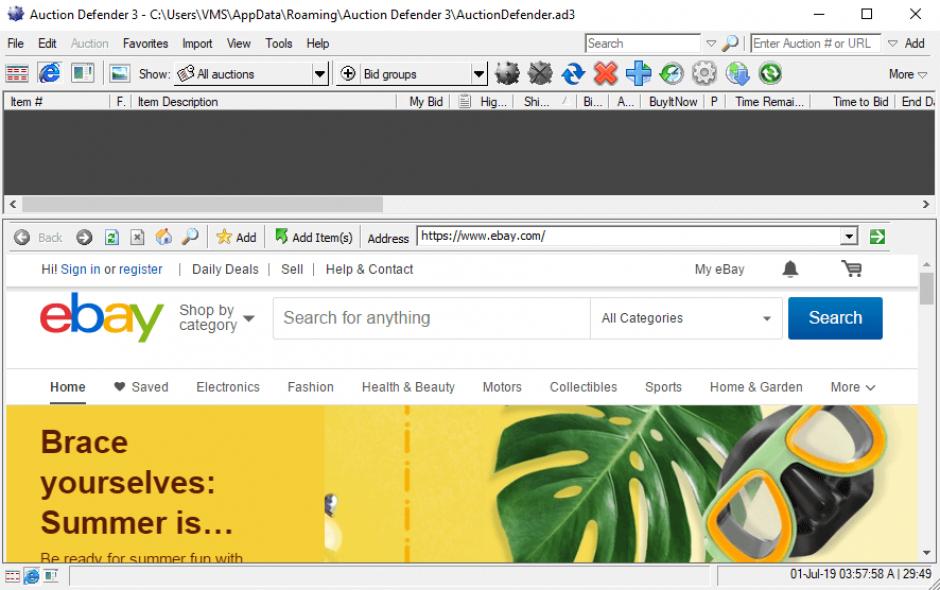Image resolution: width=940 pixels, height=590 pixels.
Task: Open the File menu
Action: click(16, 43)
